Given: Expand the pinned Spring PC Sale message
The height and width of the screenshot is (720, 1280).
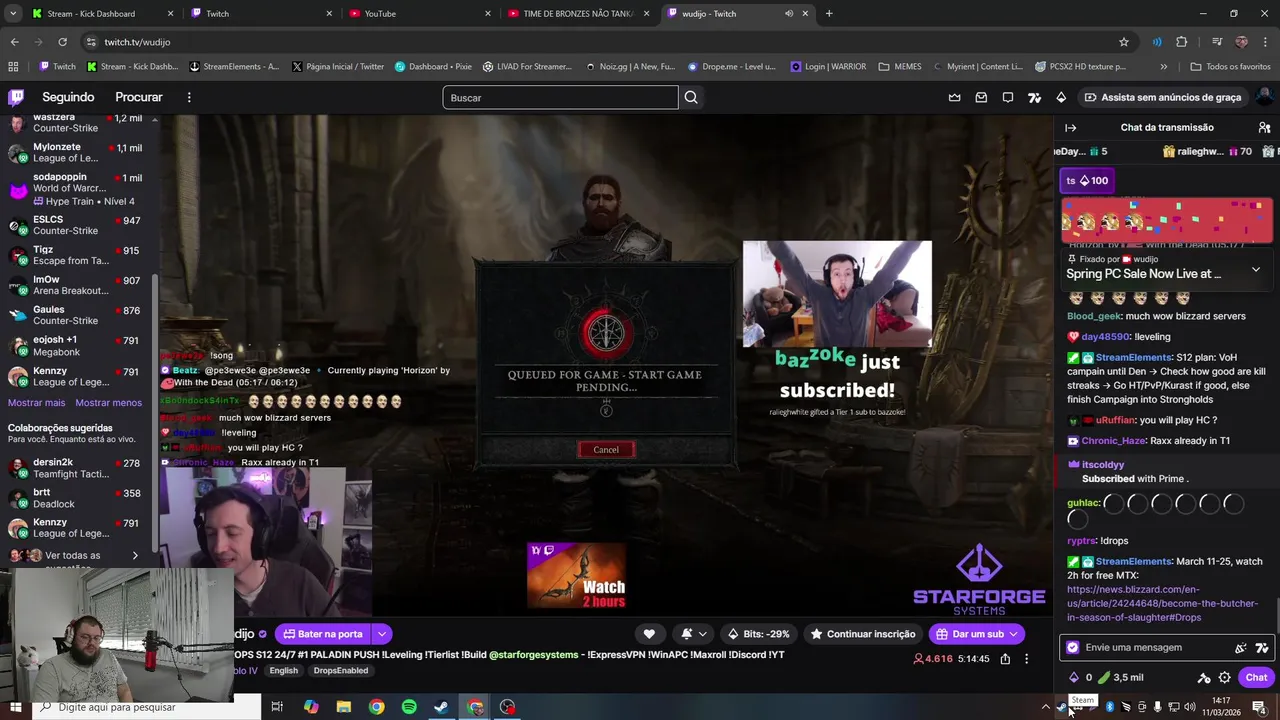Looking at the screenshot, I should [x=1256, y=270].
